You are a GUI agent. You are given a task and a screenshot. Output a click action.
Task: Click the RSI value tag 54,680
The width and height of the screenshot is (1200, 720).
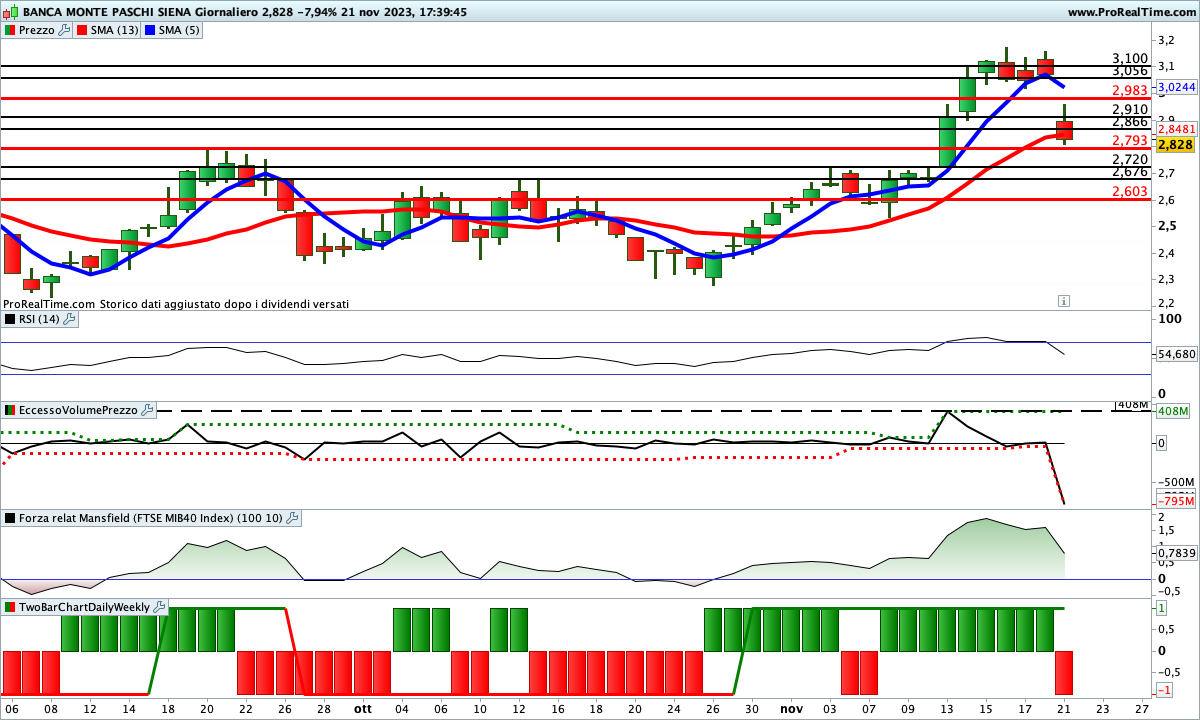pos(1176,354)
